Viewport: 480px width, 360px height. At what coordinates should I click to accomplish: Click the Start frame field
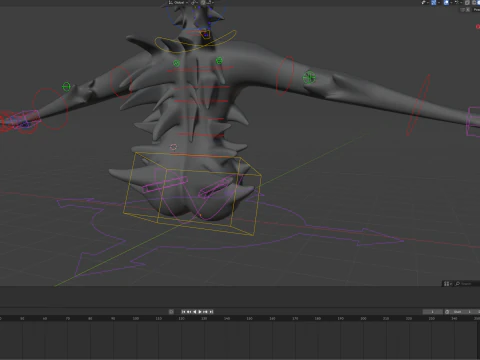(x=463, y=312)
